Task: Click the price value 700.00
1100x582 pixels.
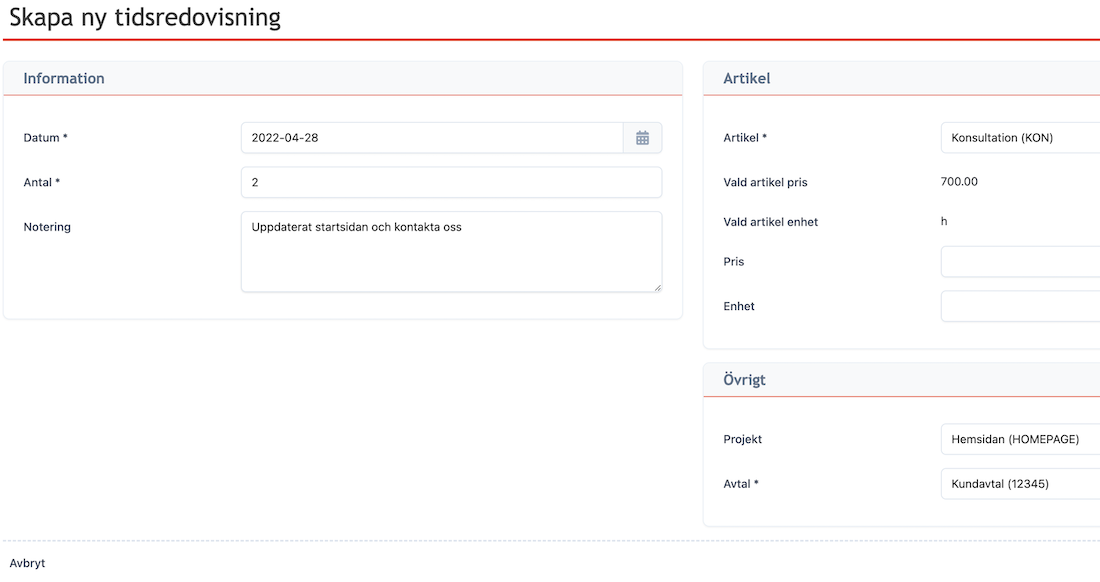Action: pyautogui.click(x=959, y=182)
